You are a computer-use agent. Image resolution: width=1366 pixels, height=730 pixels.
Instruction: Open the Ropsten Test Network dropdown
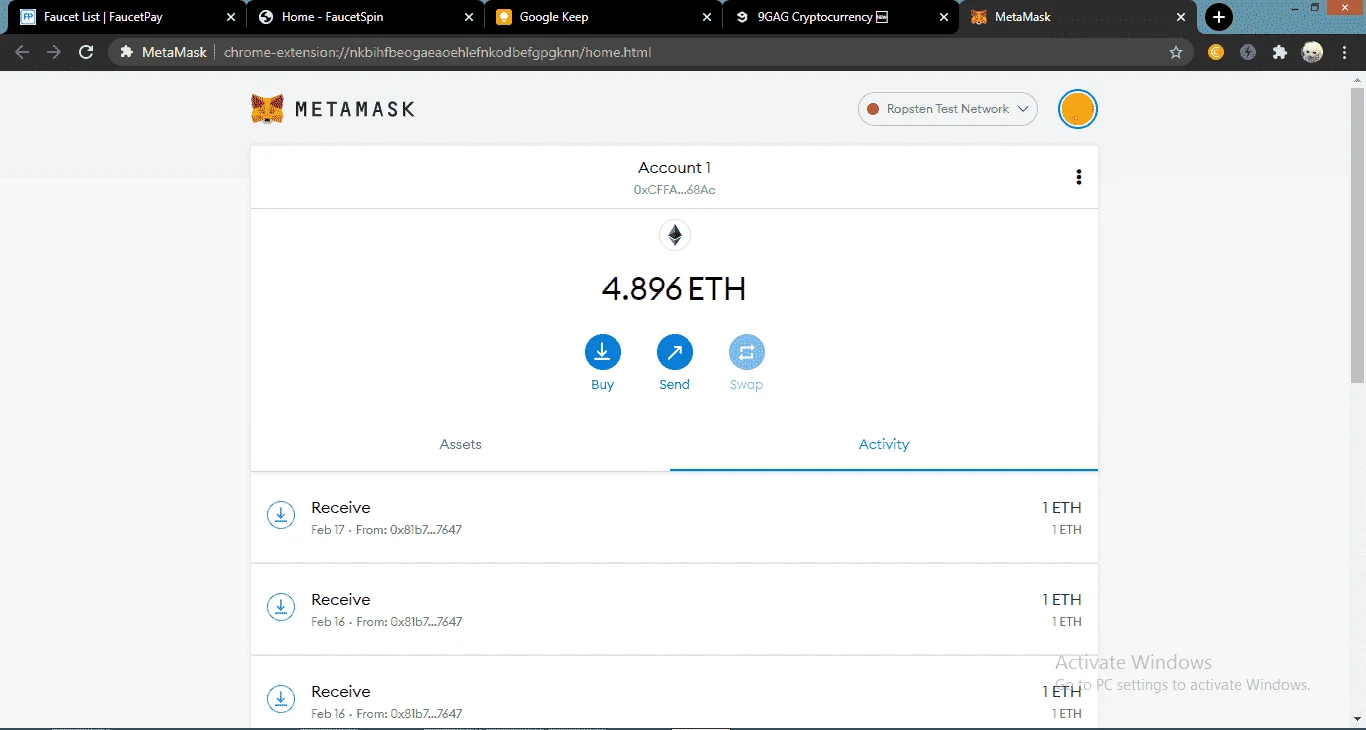(x=947, y=109)
